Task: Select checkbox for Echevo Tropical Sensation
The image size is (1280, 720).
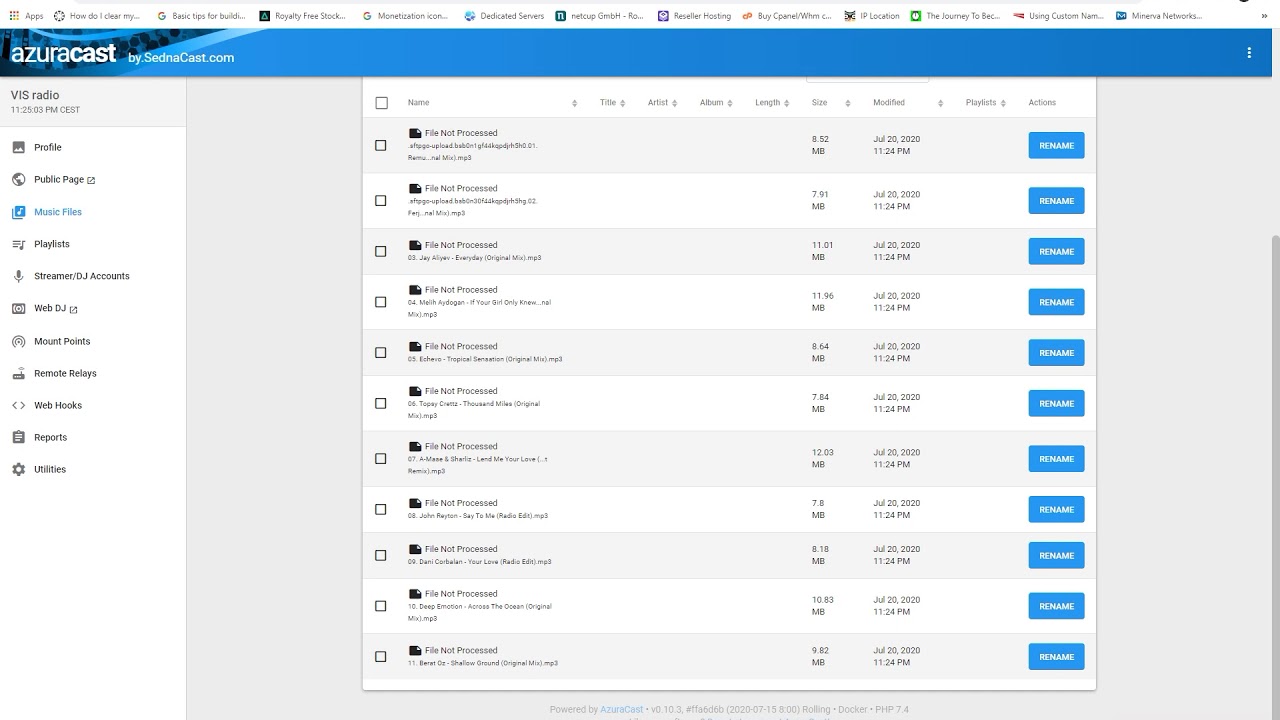Action: tap(380, 352)
